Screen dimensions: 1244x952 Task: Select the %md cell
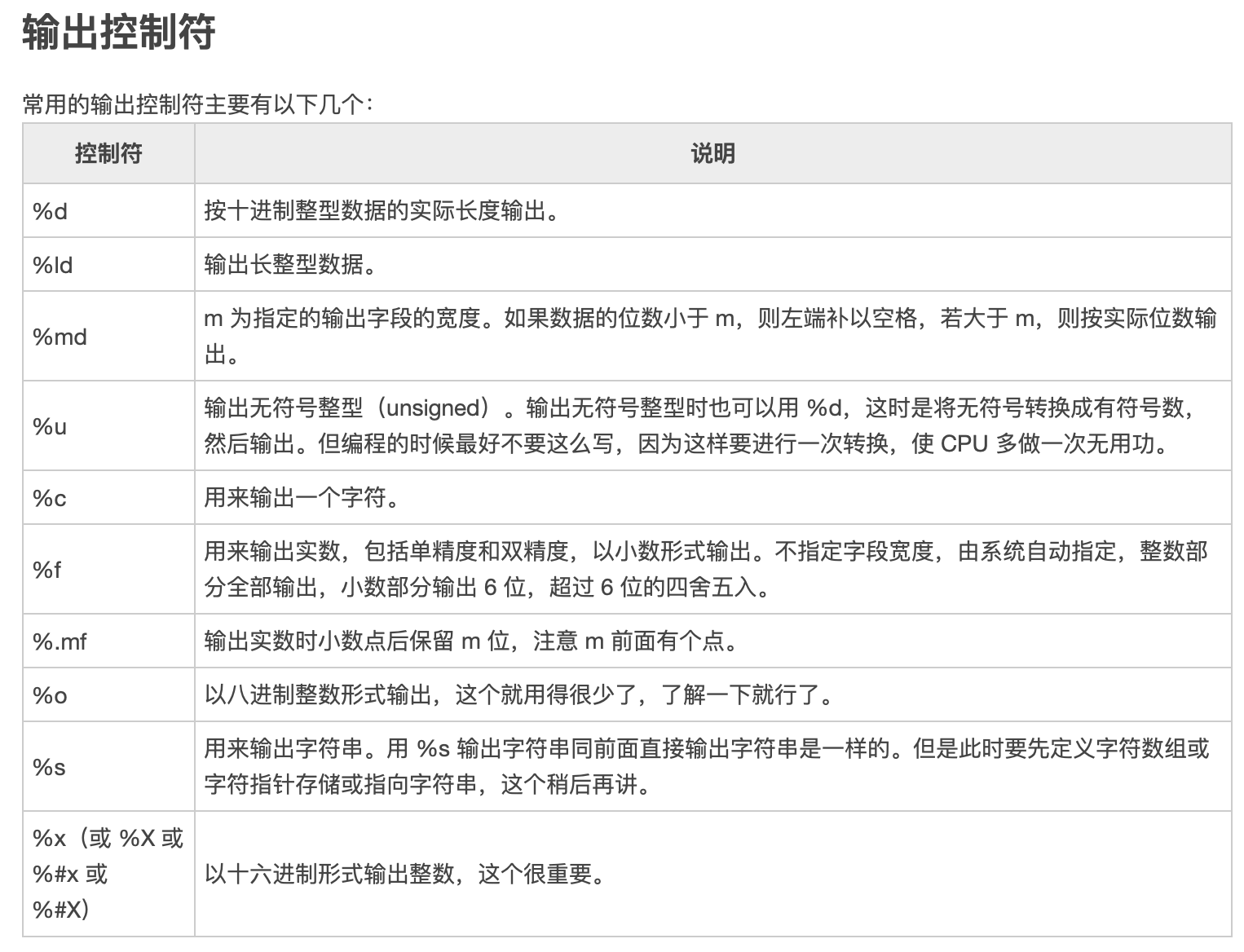click(108, 337)
